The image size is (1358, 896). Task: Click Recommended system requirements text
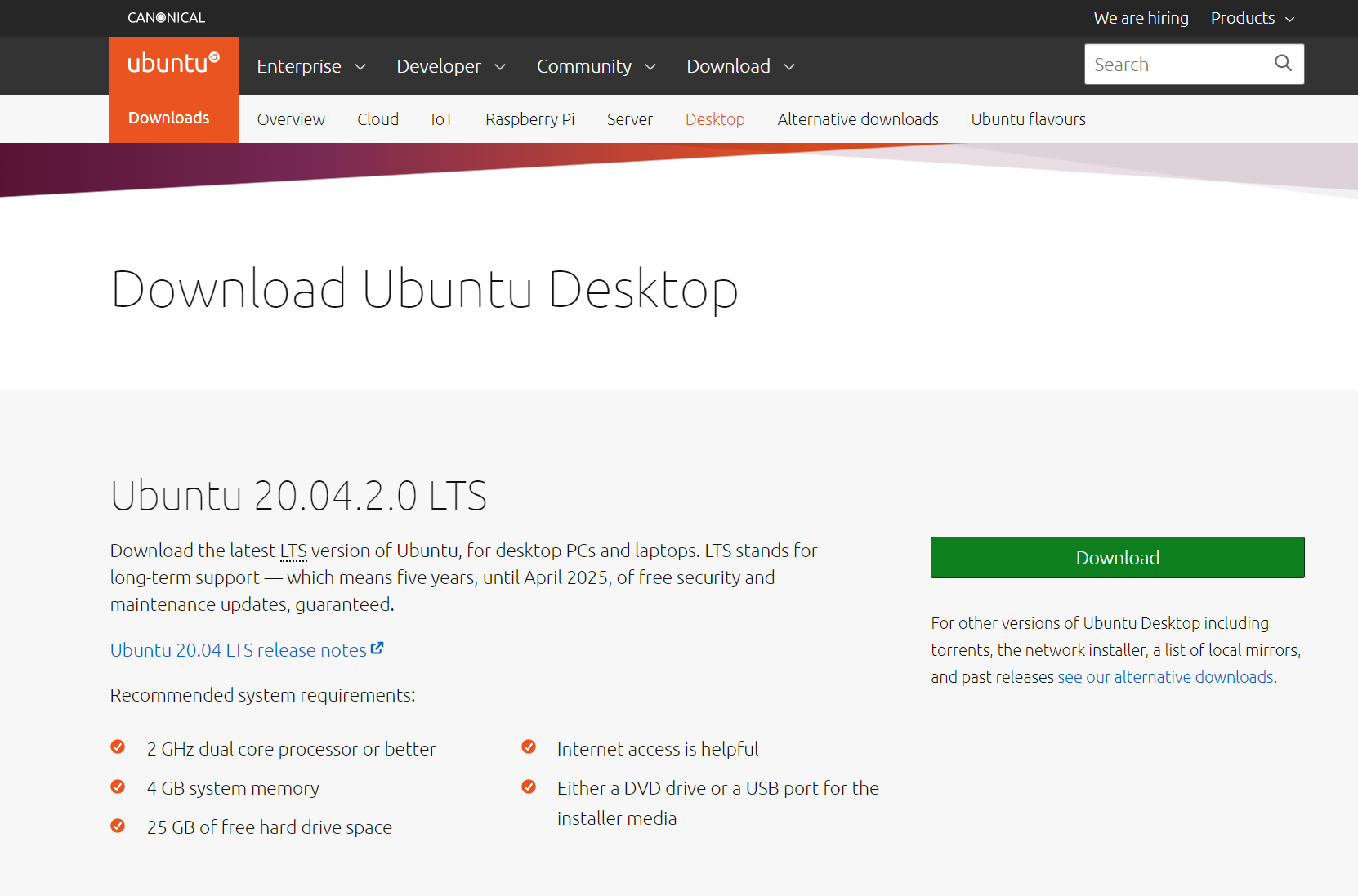[262, 695]
